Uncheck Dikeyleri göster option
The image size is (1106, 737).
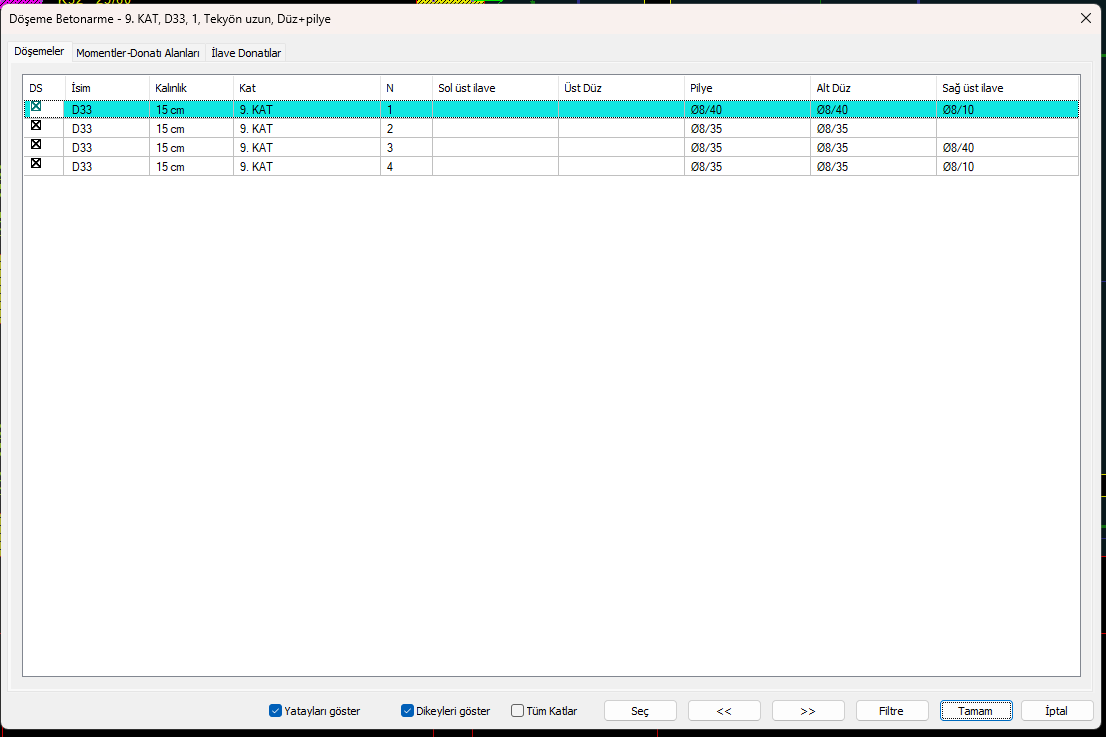[408, 711]
